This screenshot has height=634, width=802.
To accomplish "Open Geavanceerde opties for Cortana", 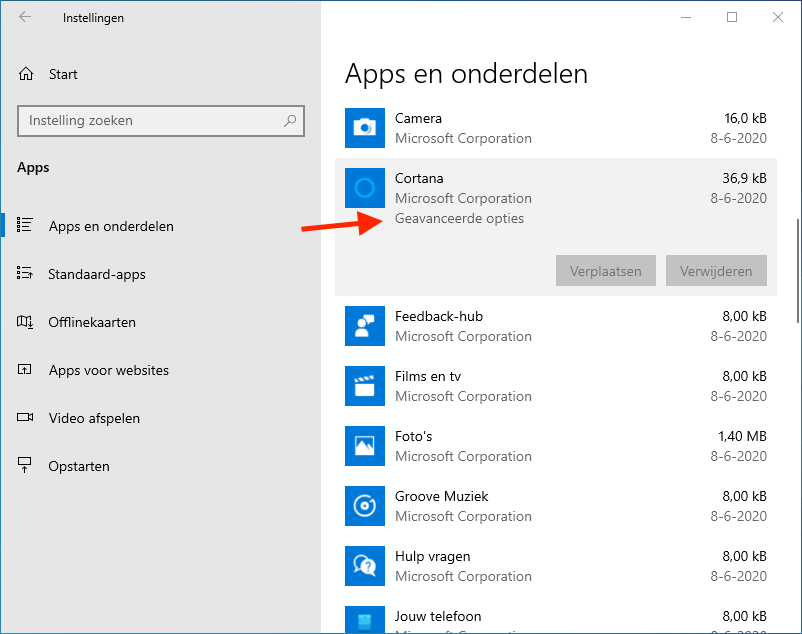I will click(x=459, y=218).
